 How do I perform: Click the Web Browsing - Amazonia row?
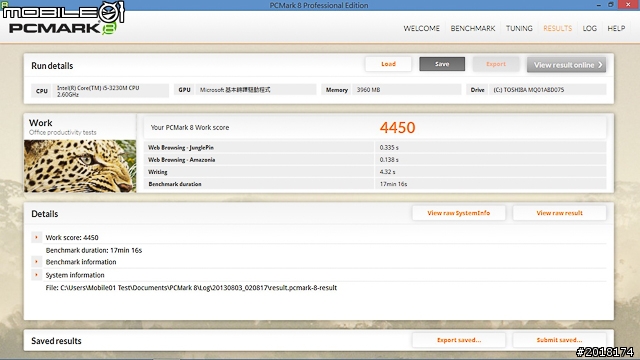point(375,160)
